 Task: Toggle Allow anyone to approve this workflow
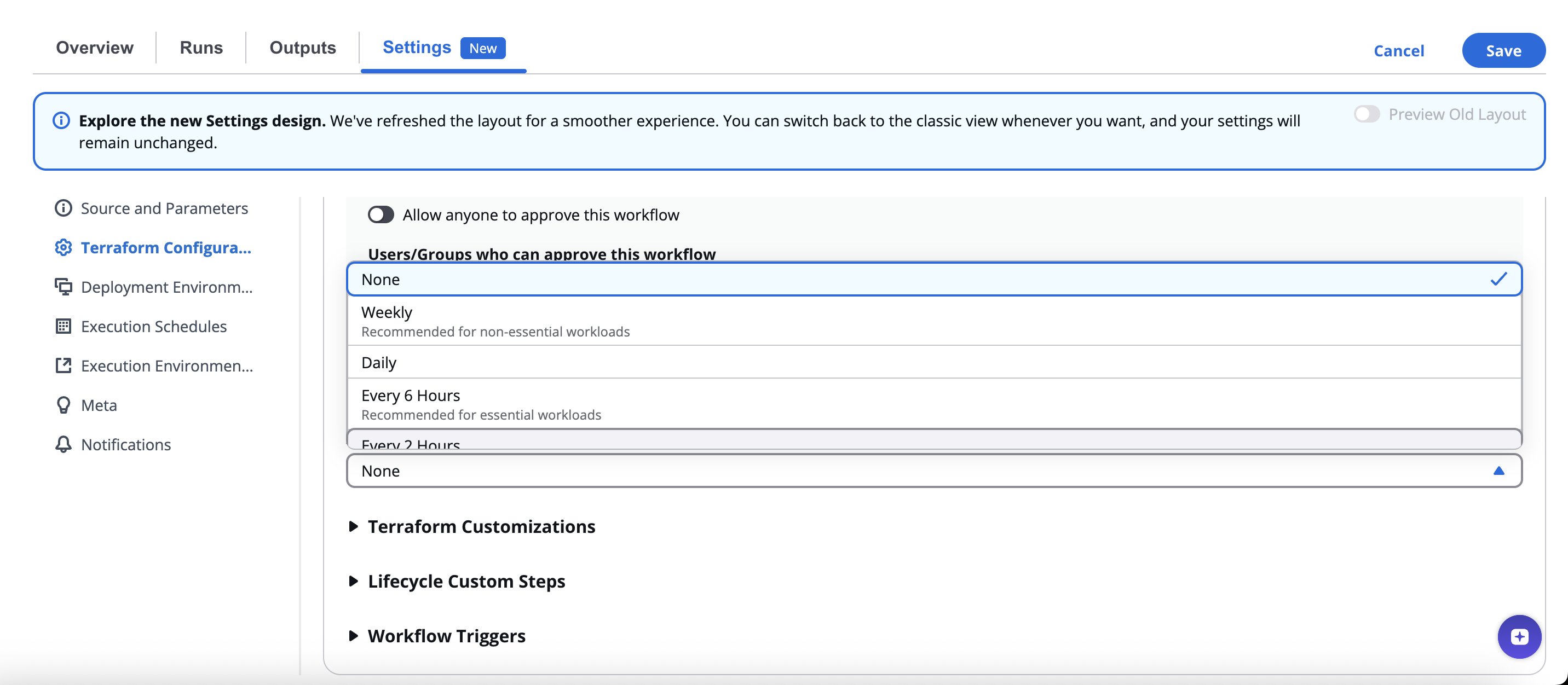pyautogui.click(x=381, y=215)
